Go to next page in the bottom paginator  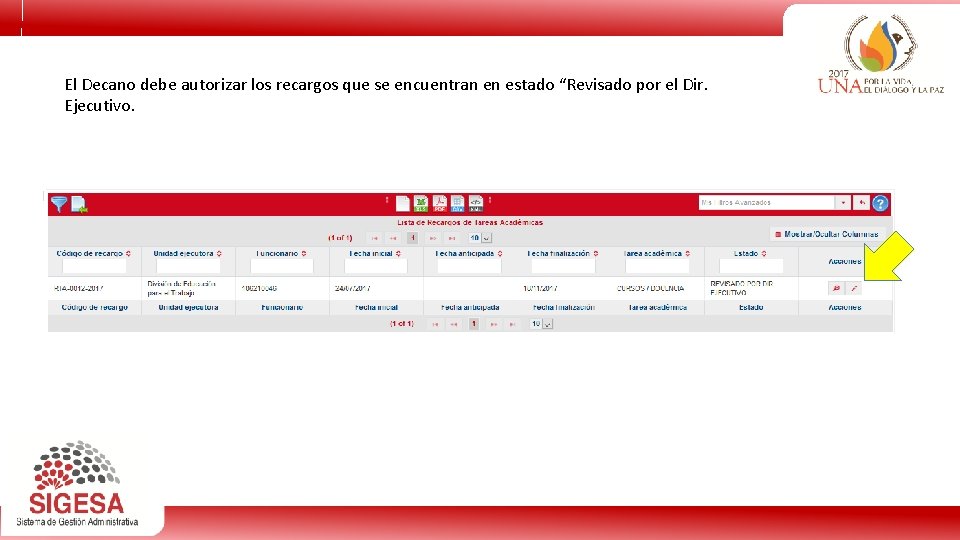(493, 324)
